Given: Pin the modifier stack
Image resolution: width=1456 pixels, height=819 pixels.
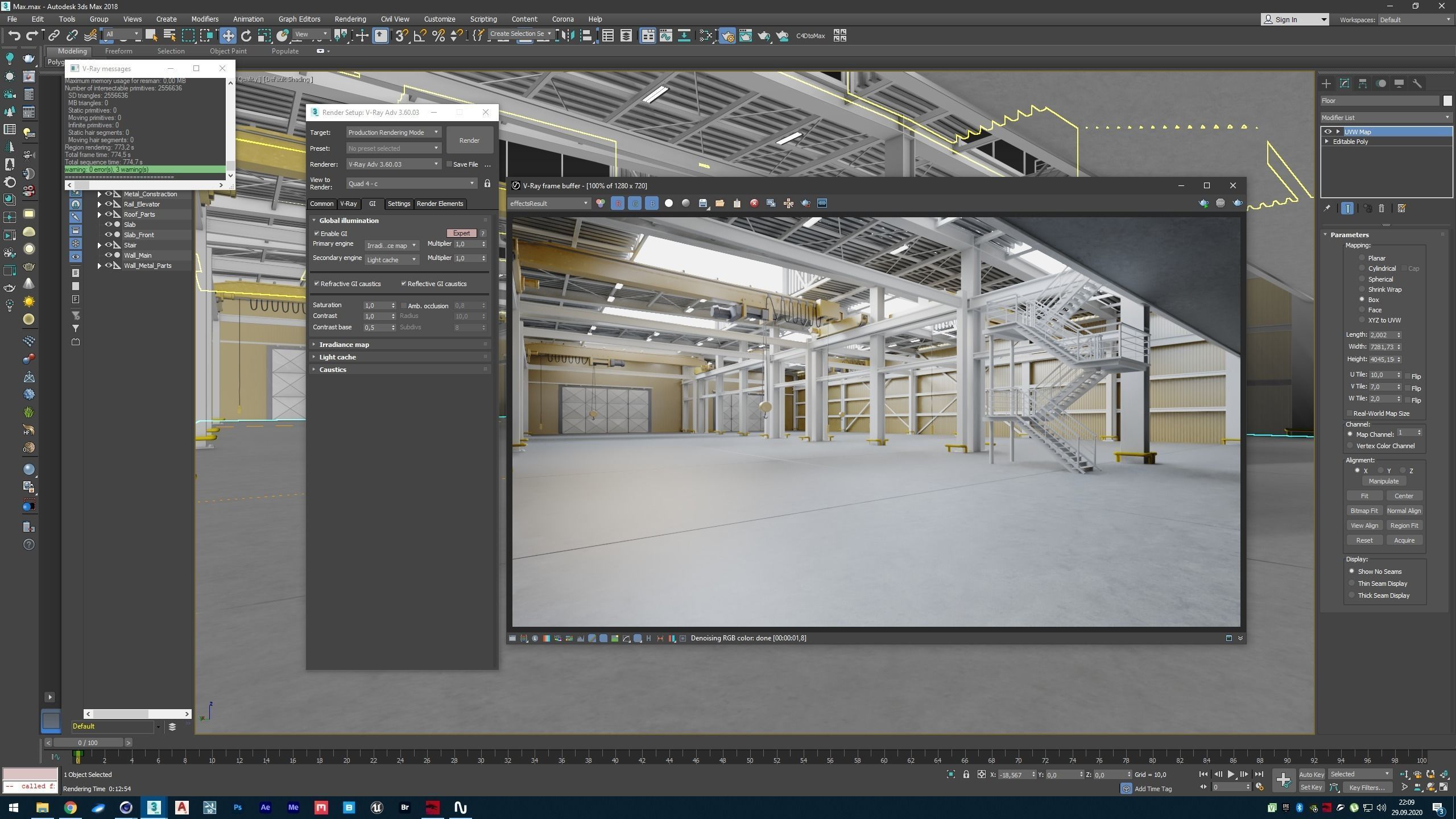Looking at the screenshot, I should [1327, 208].
